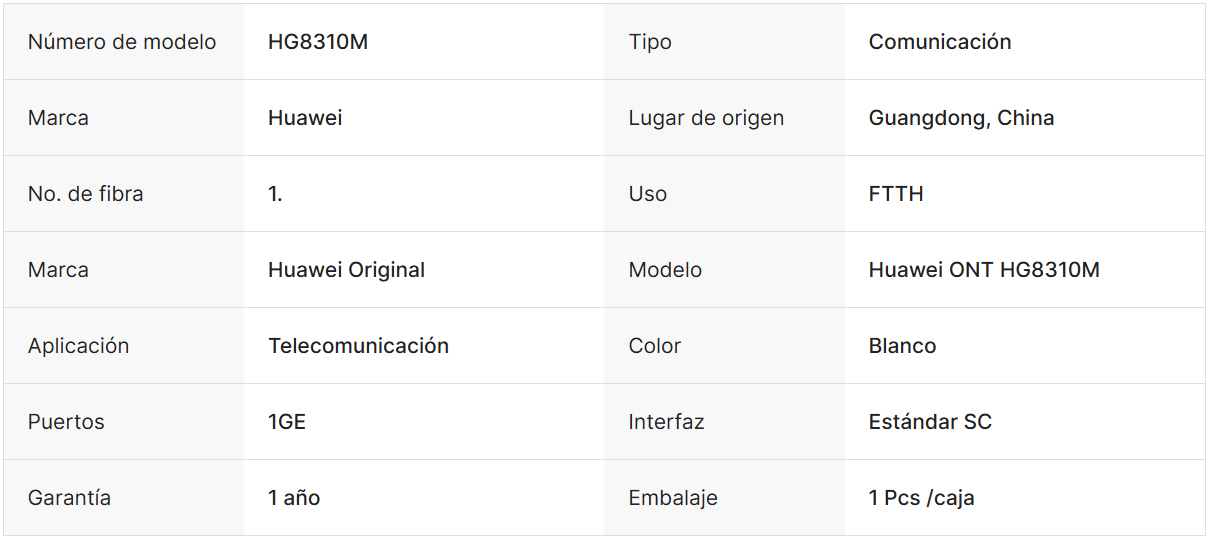
Task: Click the 'No. de fibra' label
Action: [86, 194]
